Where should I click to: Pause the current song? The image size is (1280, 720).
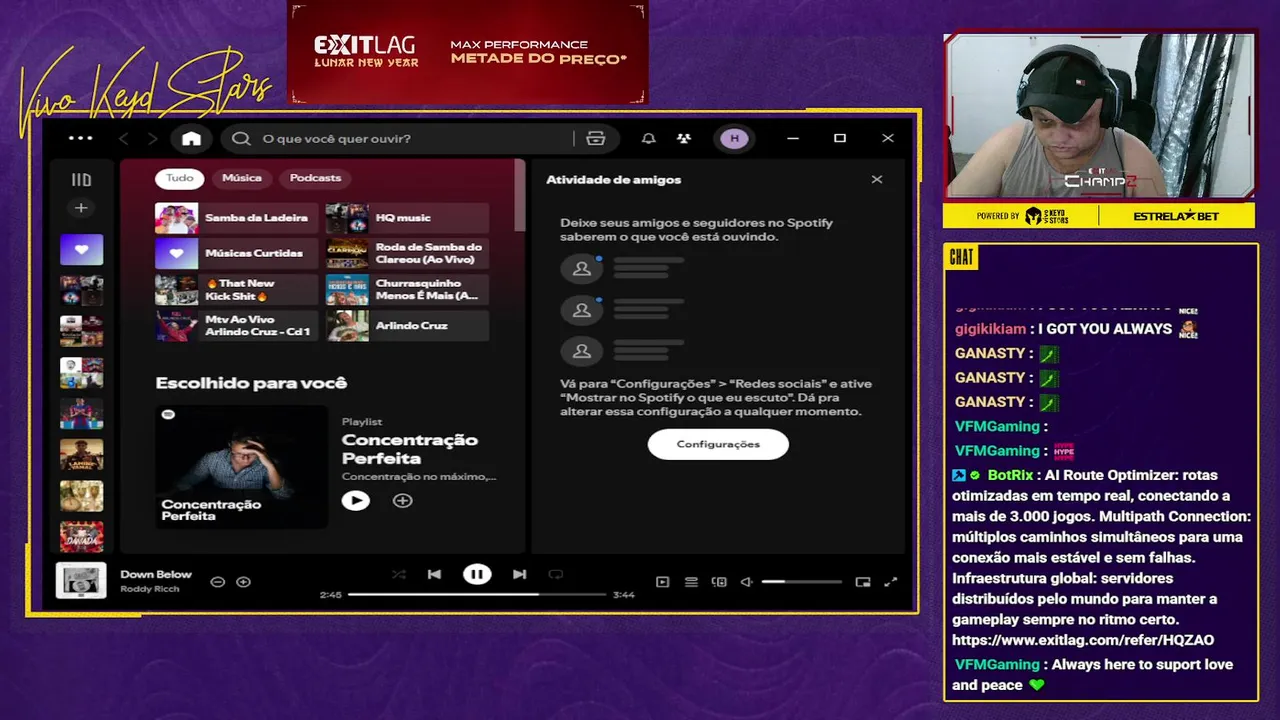[477, 574]
